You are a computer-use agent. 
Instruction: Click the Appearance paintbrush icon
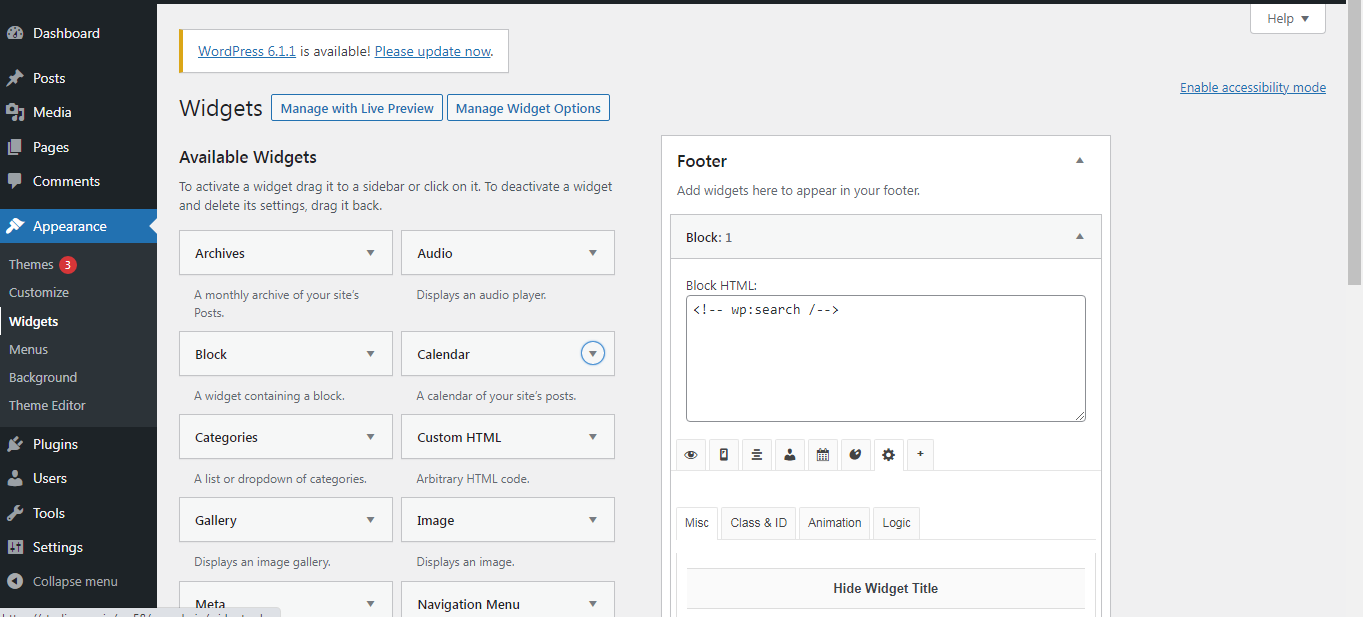point(15,226)
